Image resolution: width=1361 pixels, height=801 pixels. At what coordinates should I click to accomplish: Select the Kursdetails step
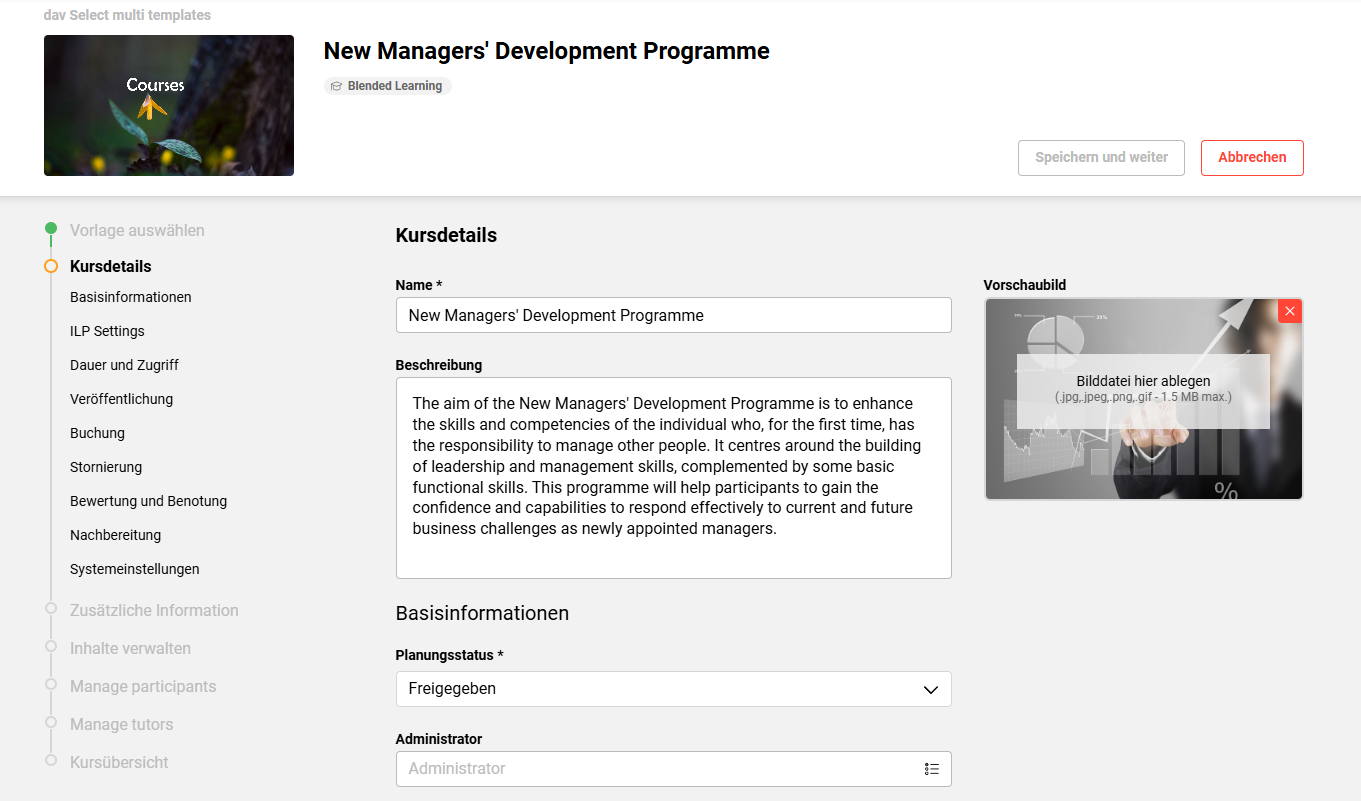[111, 266]
